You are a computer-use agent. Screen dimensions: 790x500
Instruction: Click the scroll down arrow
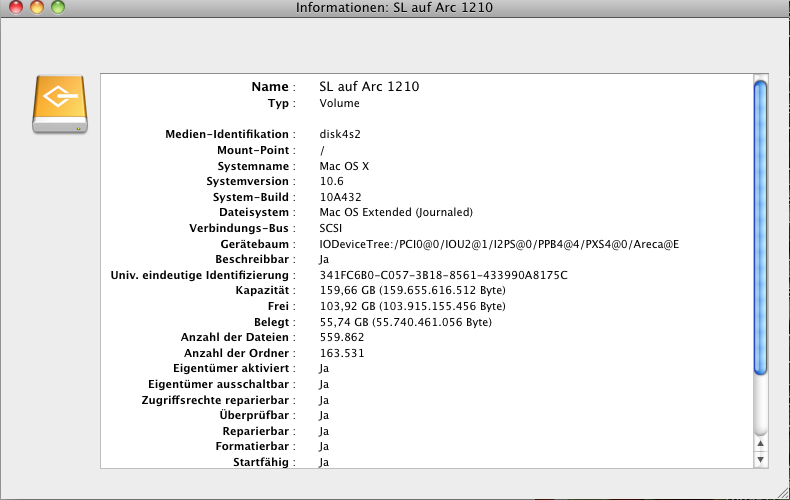(760, 460)
